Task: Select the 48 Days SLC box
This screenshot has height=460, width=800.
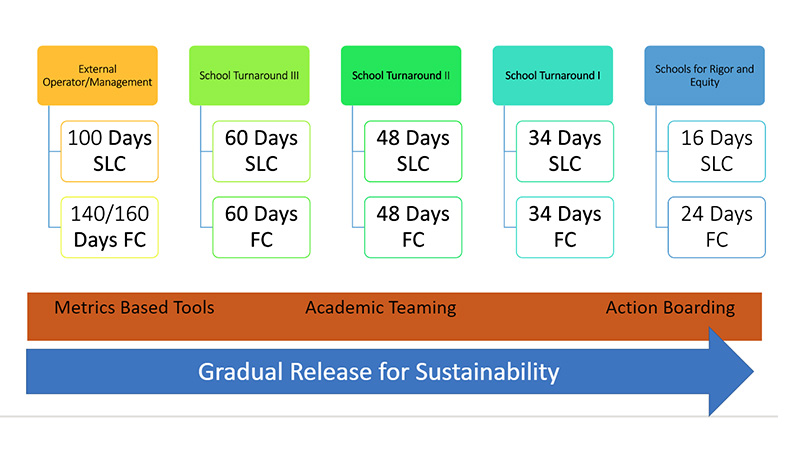Action: [413, 151]
